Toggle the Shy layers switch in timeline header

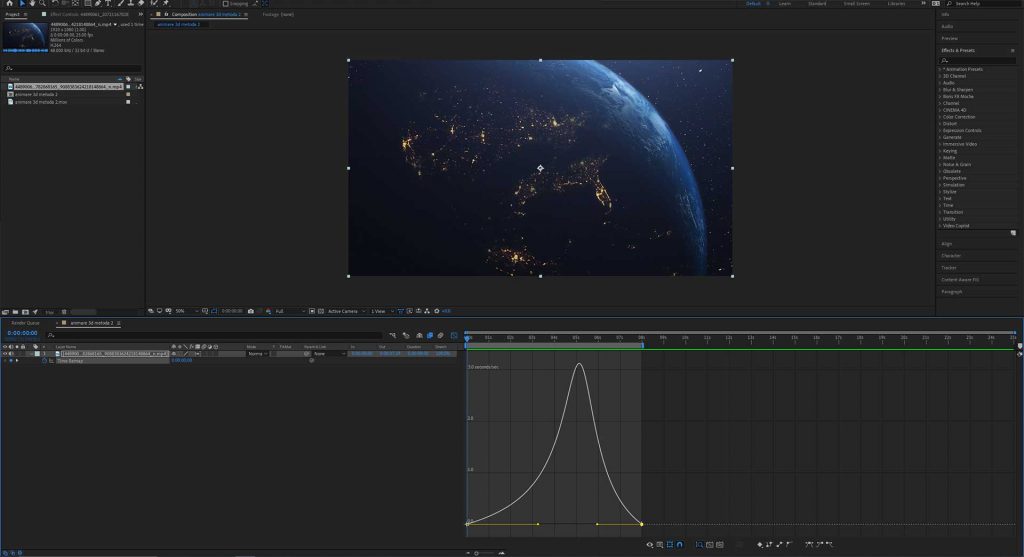(x=419, y=336)
